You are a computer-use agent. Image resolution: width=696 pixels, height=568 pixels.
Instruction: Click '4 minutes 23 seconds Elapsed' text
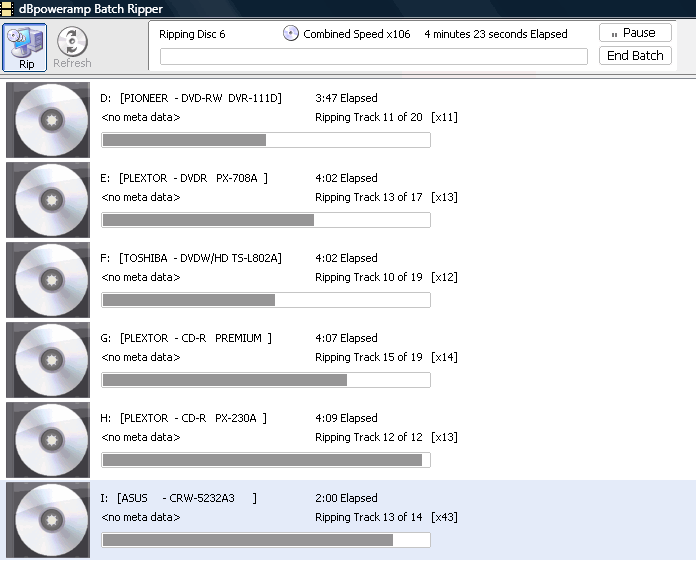[x=496, y=34]
